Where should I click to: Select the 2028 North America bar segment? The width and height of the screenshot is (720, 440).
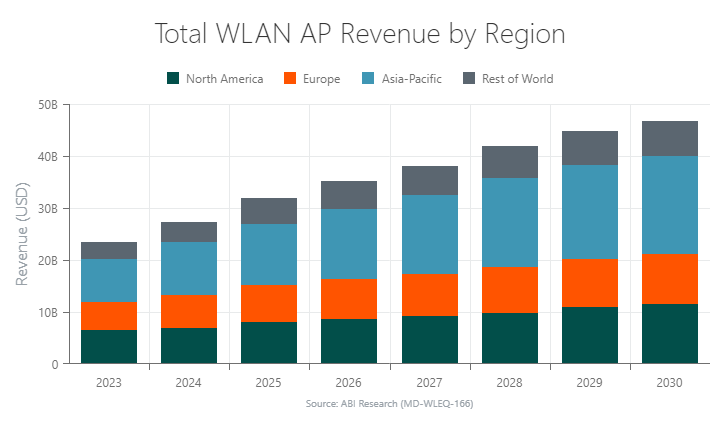510,338
